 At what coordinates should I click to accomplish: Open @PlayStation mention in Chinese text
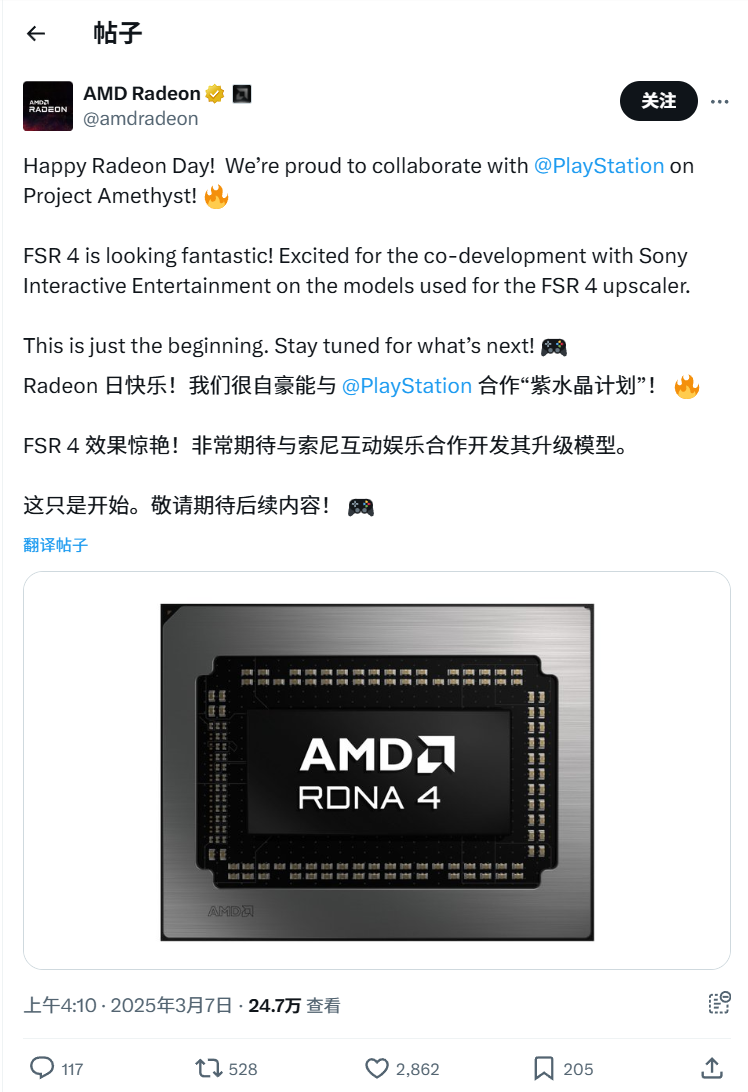coord(407,386)
